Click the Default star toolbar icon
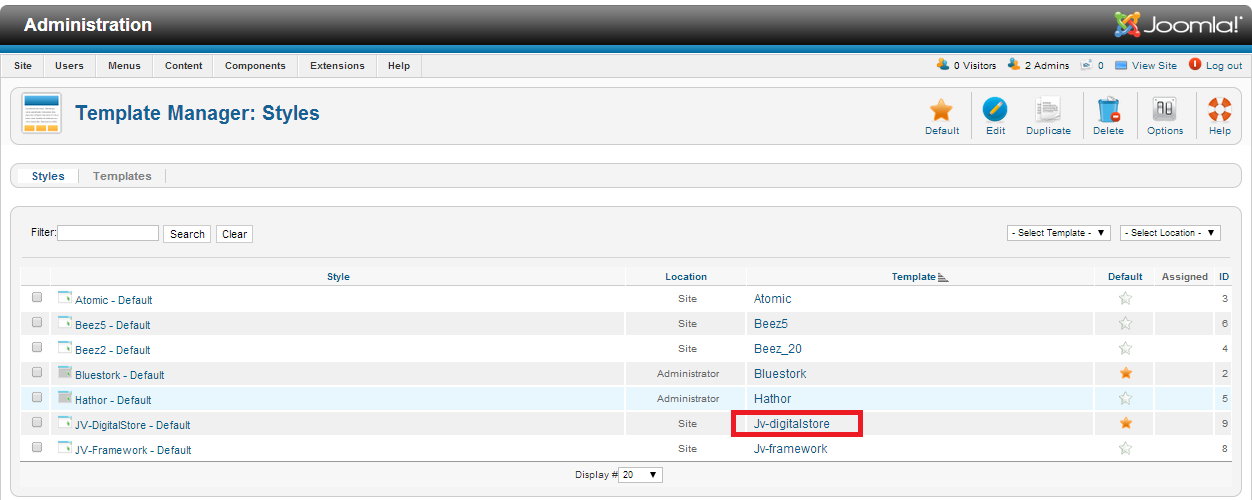 [941, 109]
